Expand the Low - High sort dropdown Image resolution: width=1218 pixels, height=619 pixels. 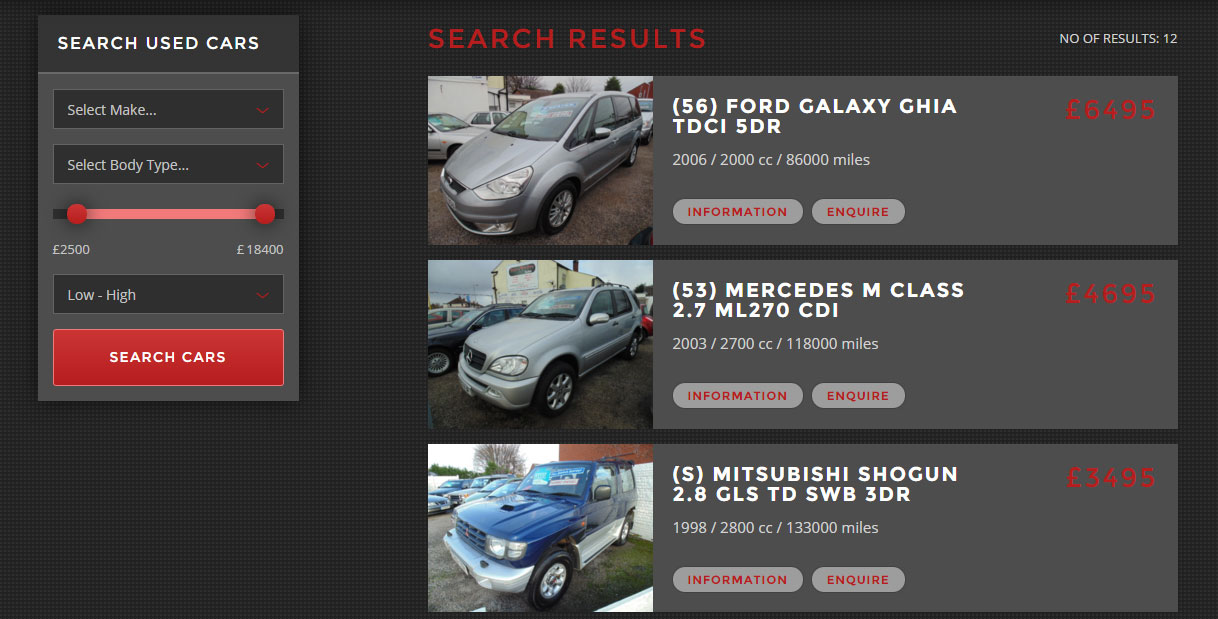point(168,294)
